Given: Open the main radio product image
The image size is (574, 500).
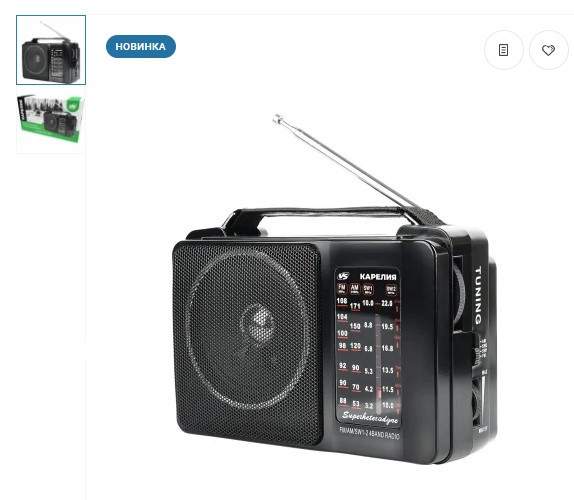Looking at the screenshot, I should 335,289.
